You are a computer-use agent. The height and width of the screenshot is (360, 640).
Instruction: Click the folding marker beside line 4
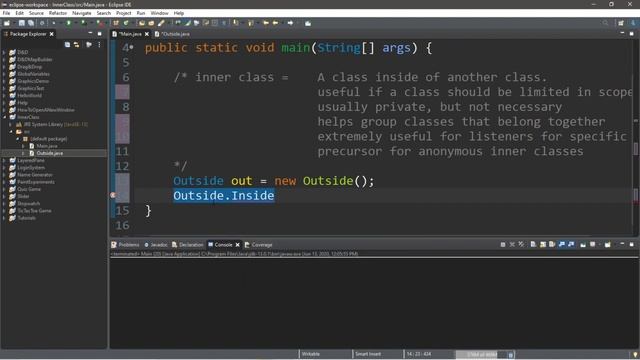[x=131, y=47]
